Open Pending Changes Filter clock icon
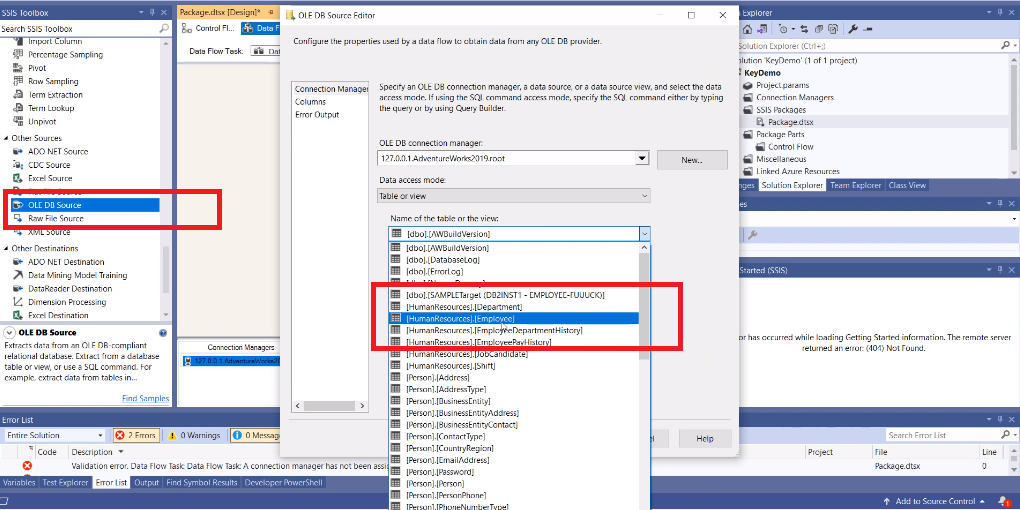The width and height of the screenshot is (1020, 510). pos(784,29)
